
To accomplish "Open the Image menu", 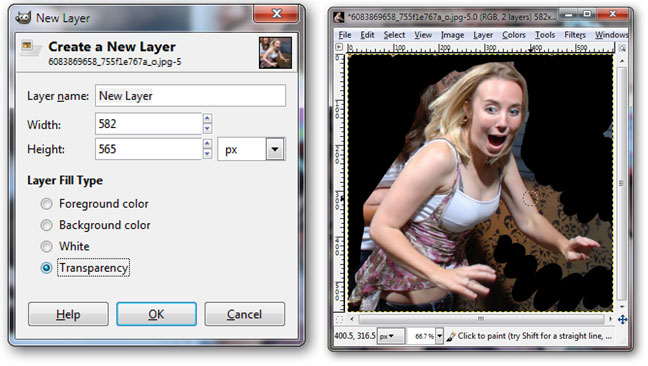I will point(452,35).
